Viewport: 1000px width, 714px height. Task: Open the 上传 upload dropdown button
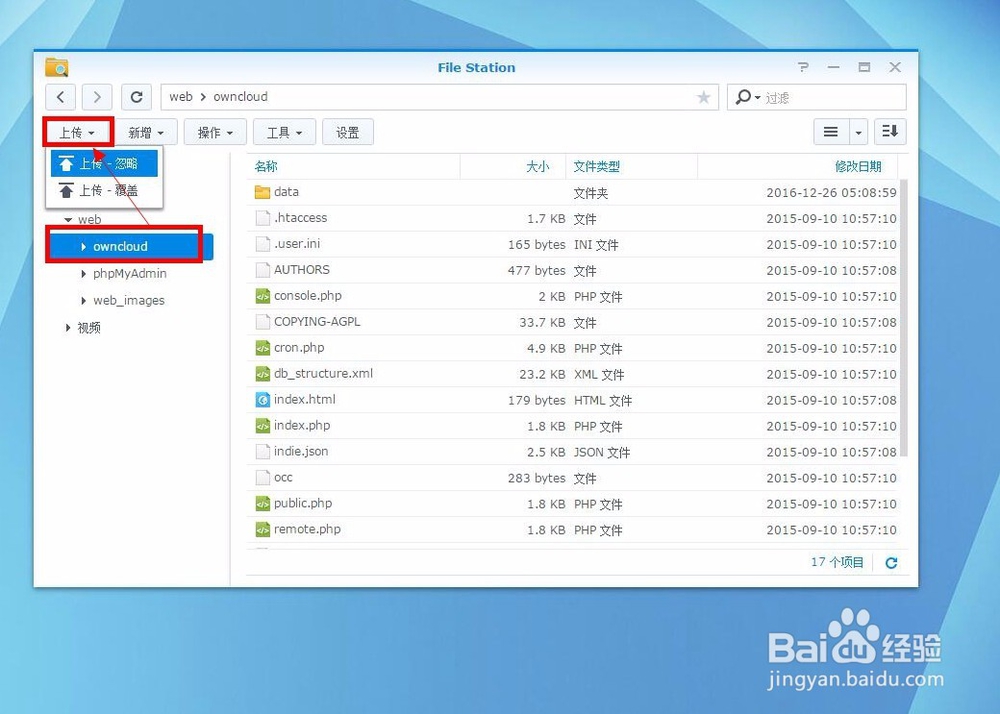(x=78, y=132)
